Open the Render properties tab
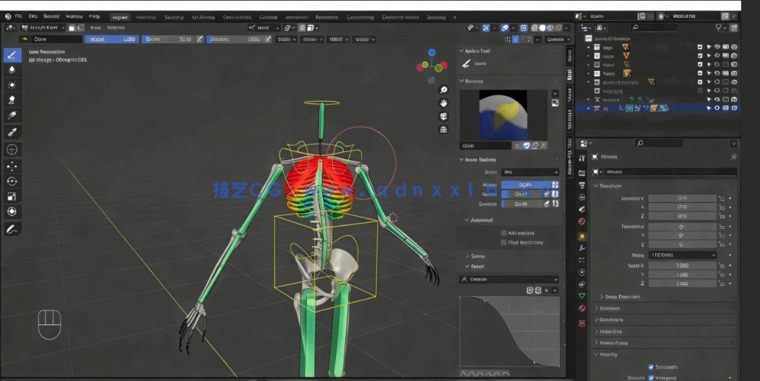Viewport: 760px width, 381px height. [x=582, y=173]
